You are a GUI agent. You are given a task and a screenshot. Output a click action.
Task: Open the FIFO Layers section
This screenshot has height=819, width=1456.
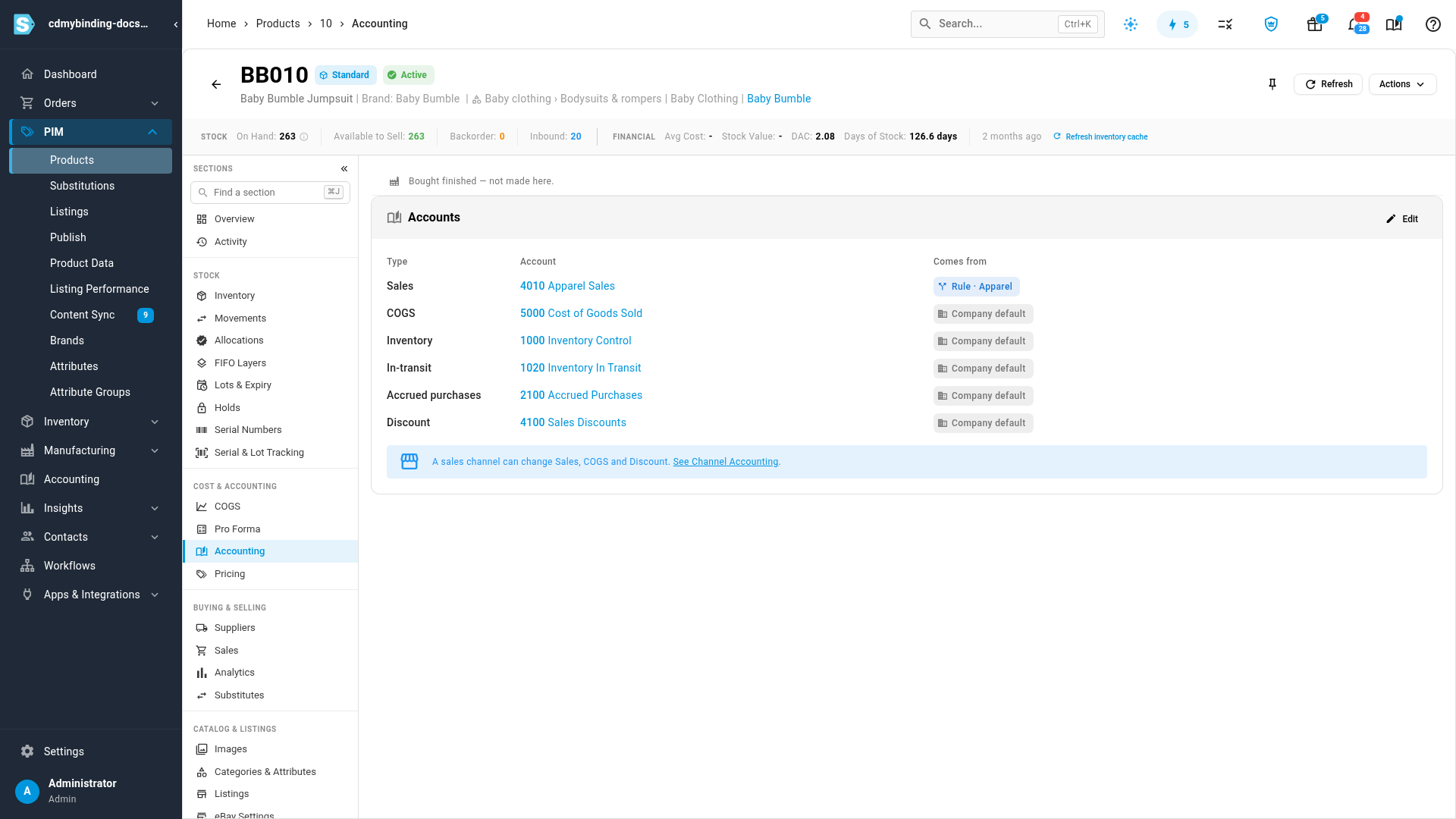click(270, 363)
